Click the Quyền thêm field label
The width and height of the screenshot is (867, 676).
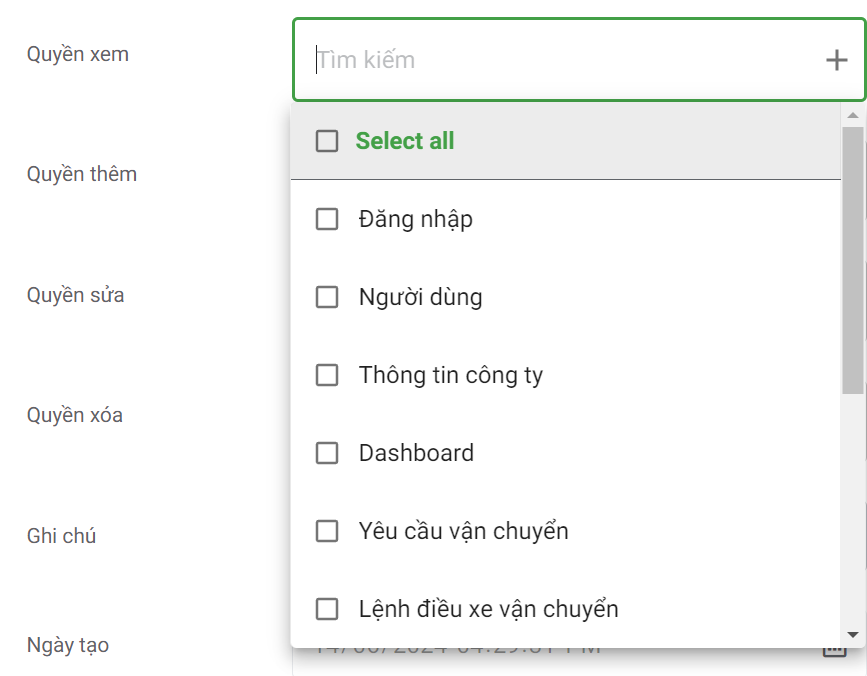click(82, 174)
